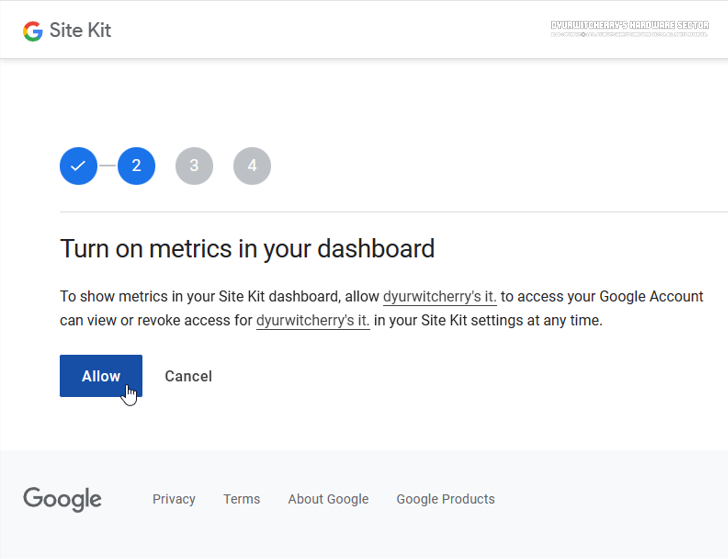Select step 4 circle in progress indicator

point(252,166)
